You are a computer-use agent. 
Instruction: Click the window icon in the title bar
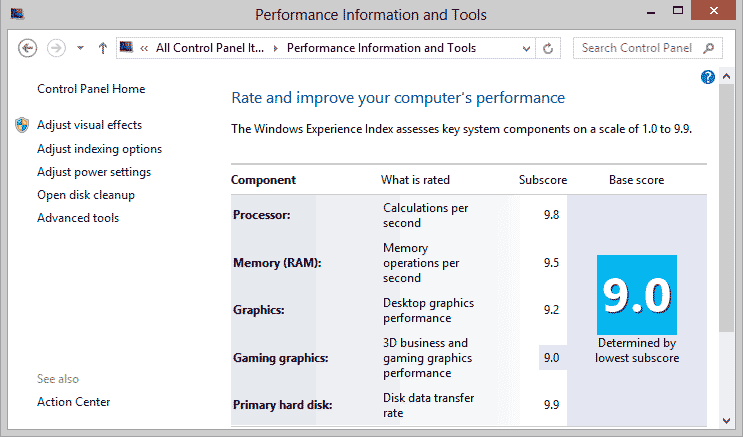(18, 14)
